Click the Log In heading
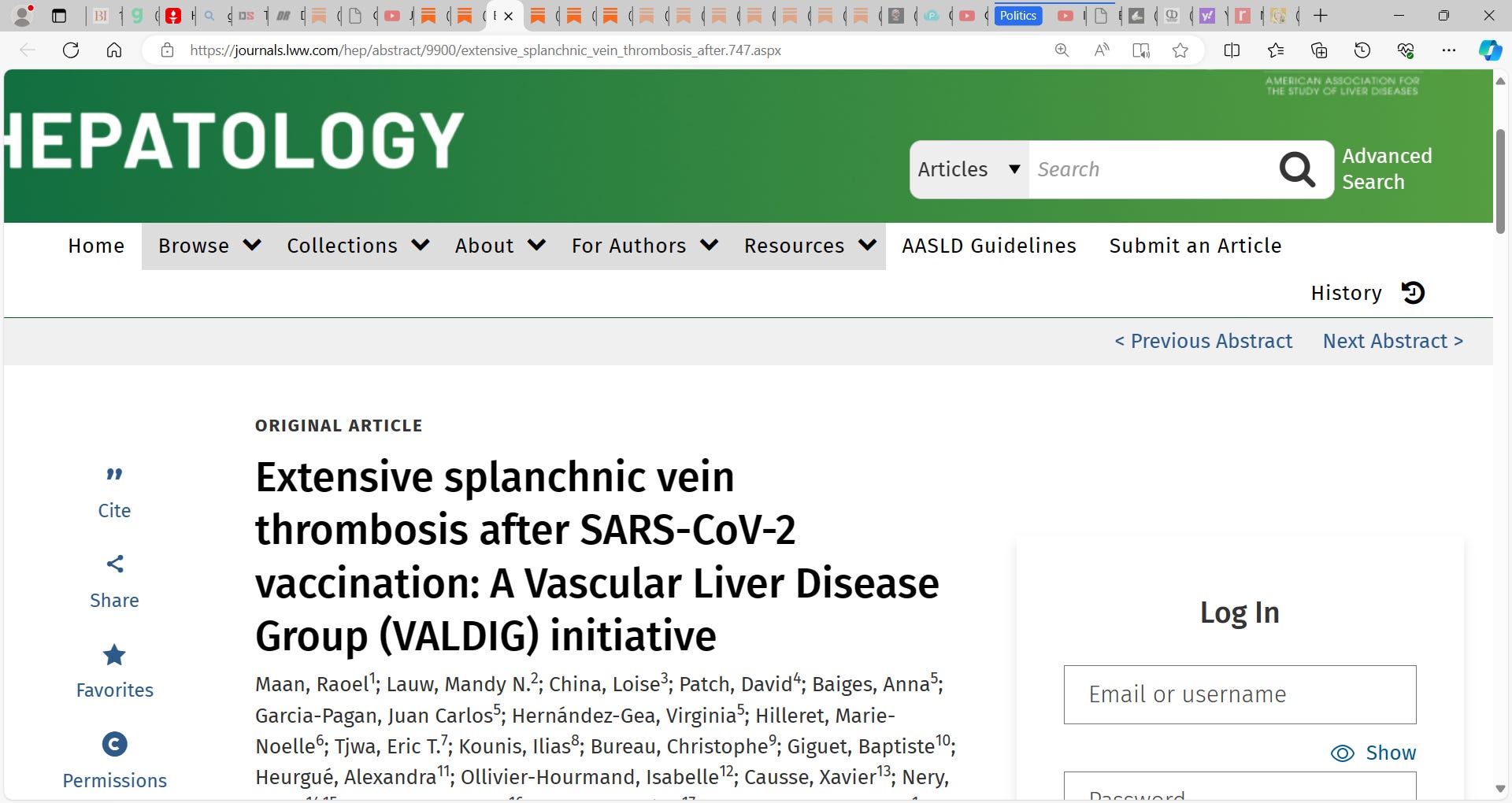The height and width of the screenshot is (803, 1512). tap(1240, 612)
